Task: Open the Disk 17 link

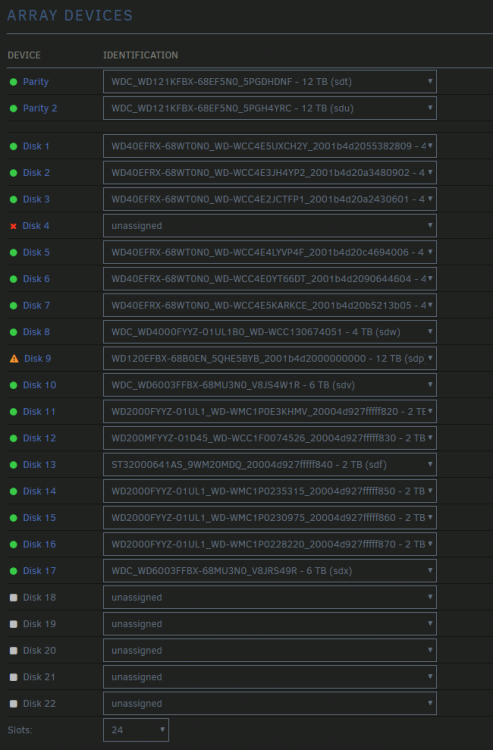Action: tap(40, 571)
